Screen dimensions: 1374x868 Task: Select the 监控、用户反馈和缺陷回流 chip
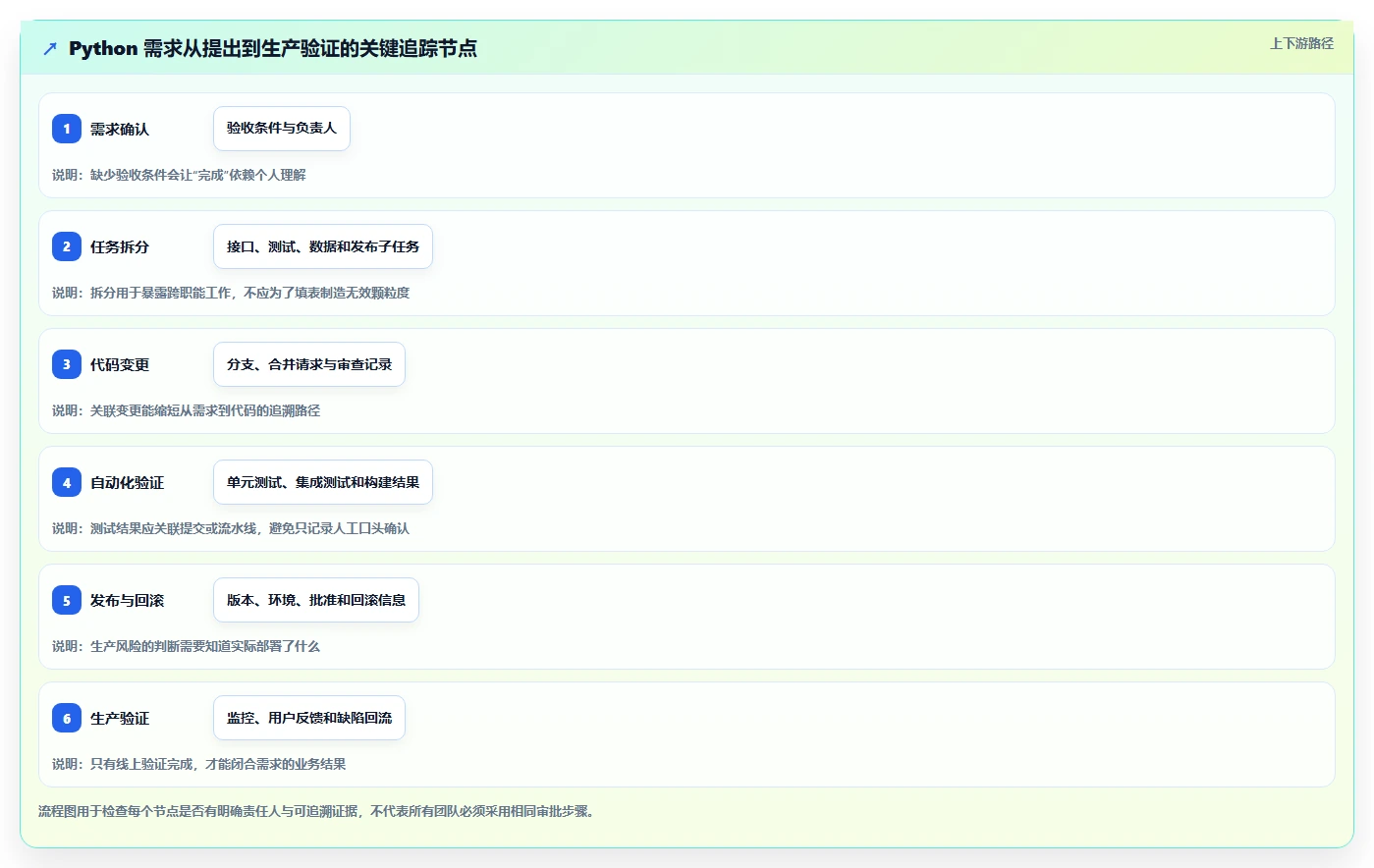point(309,718)
